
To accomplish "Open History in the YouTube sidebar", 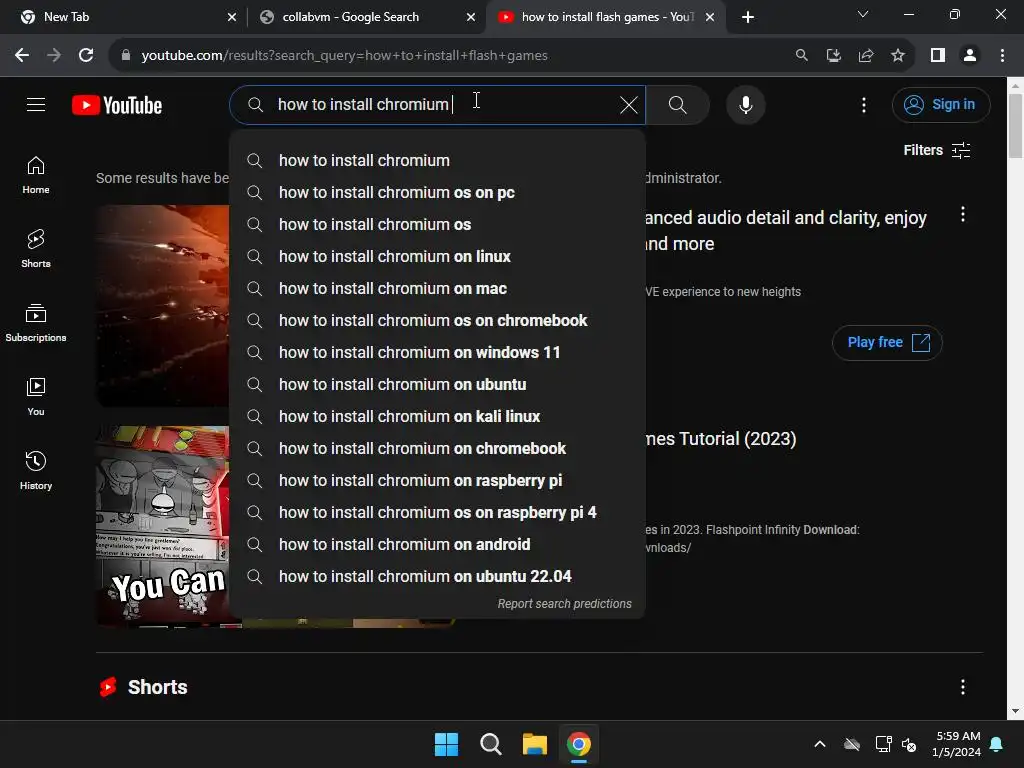I will (x=36, y=470).
